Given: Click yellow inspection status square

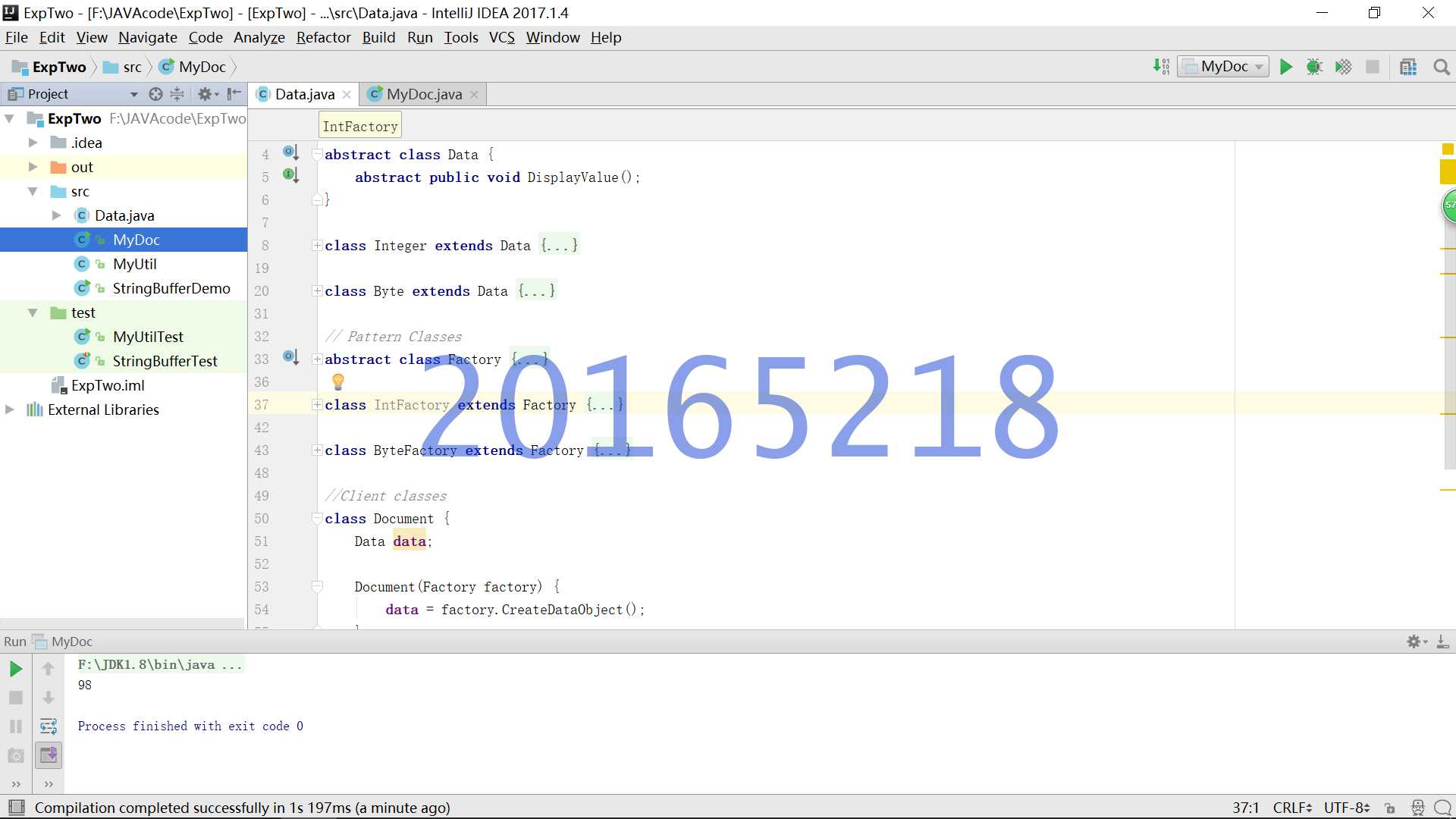Looking at the screenshot, I should pos(1448,149).
